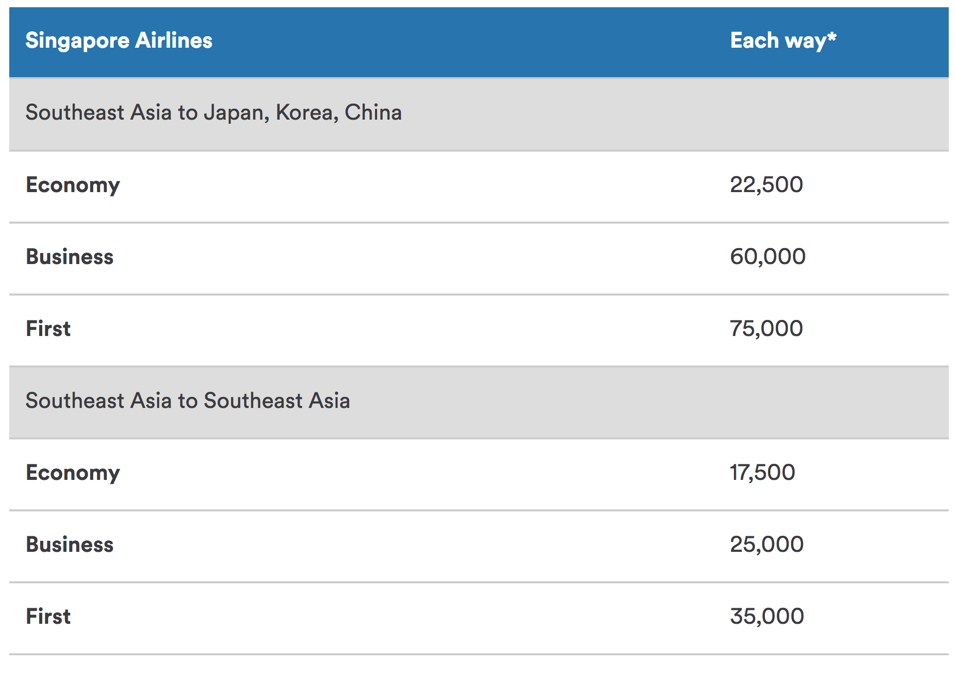
Task: Select the Southeast Asia to Southeast Asia row
Action: tap(479, 402)
